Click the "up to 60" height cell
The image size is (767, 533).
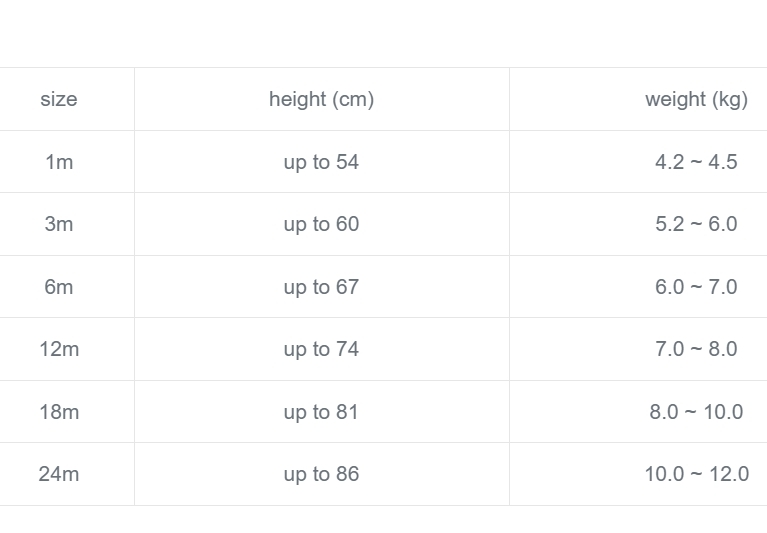(321, 224)
